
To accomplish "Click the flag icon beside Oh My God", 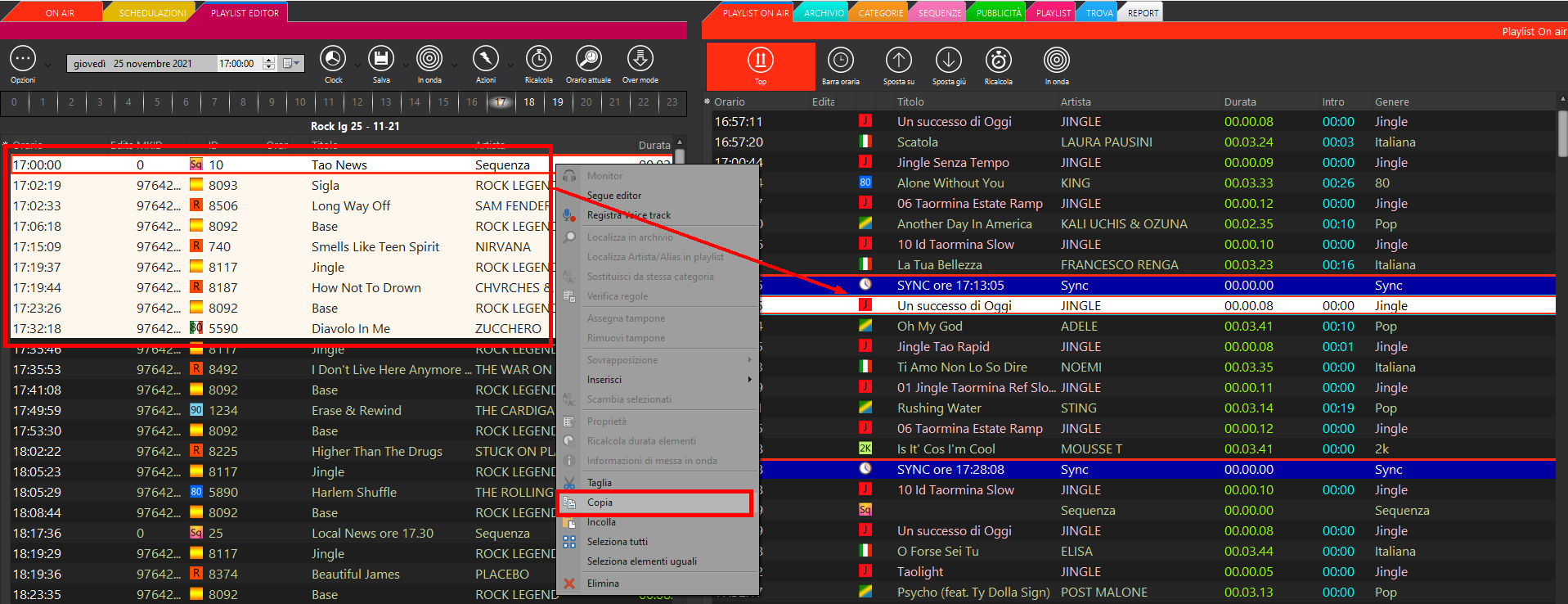I will [865, 326].
